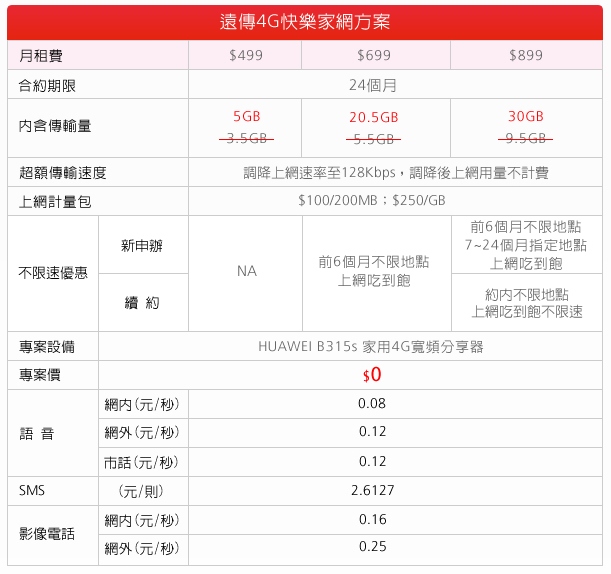Image resolution: width=611 pixels, height=574 pixels.
Task: Click the 不限速優惠 label
Action: (x=53, y=273)
